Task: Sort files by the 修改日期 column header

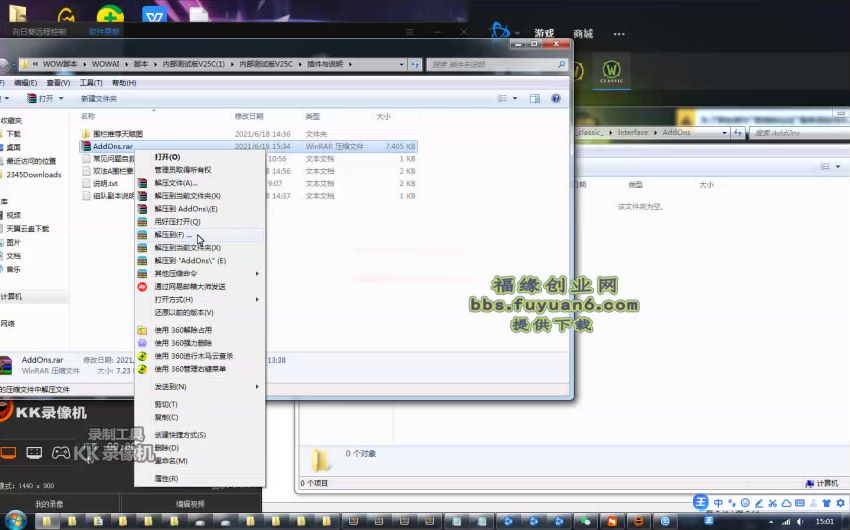Action: 248,116
